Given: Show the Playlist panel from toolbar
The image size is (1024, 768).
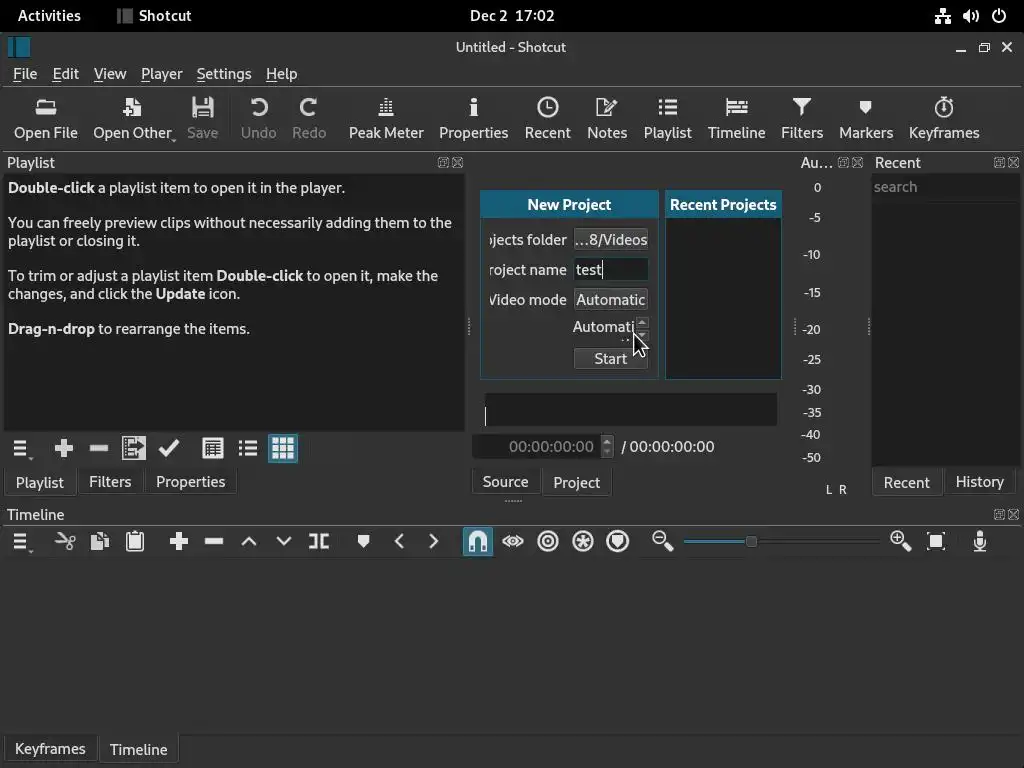Looking at the screenshot, I should [667, 118].
